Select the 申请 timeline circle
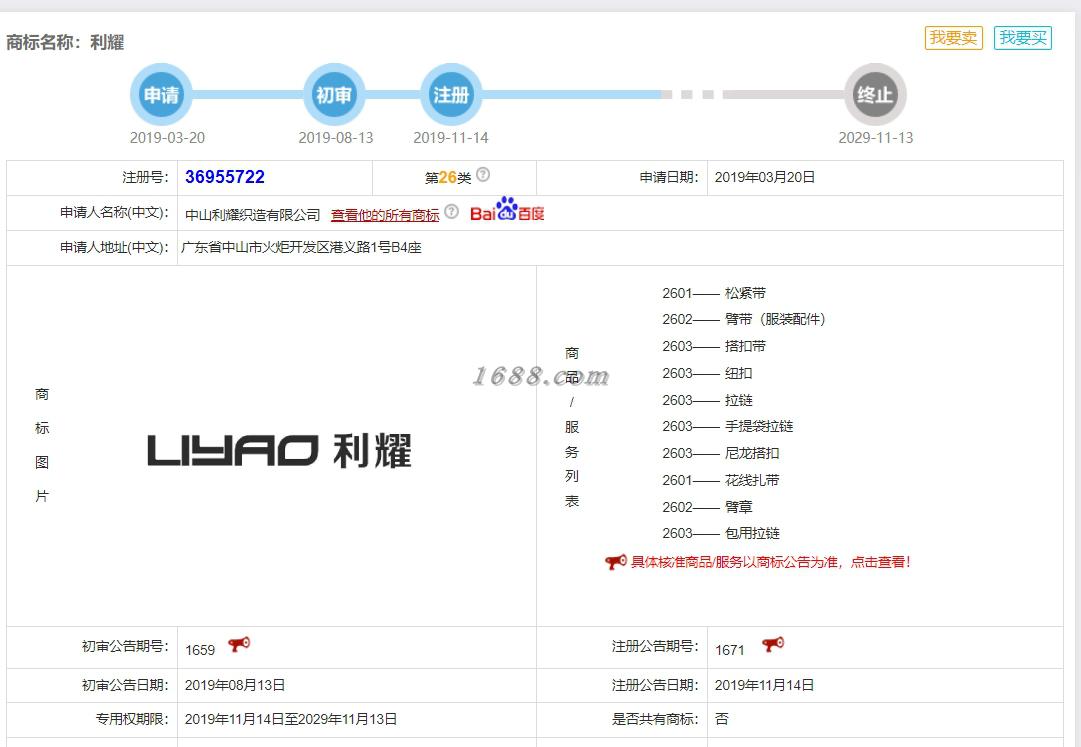This screenshot has height=747, width=1081. pyautogui.click(x=161, y=94)
